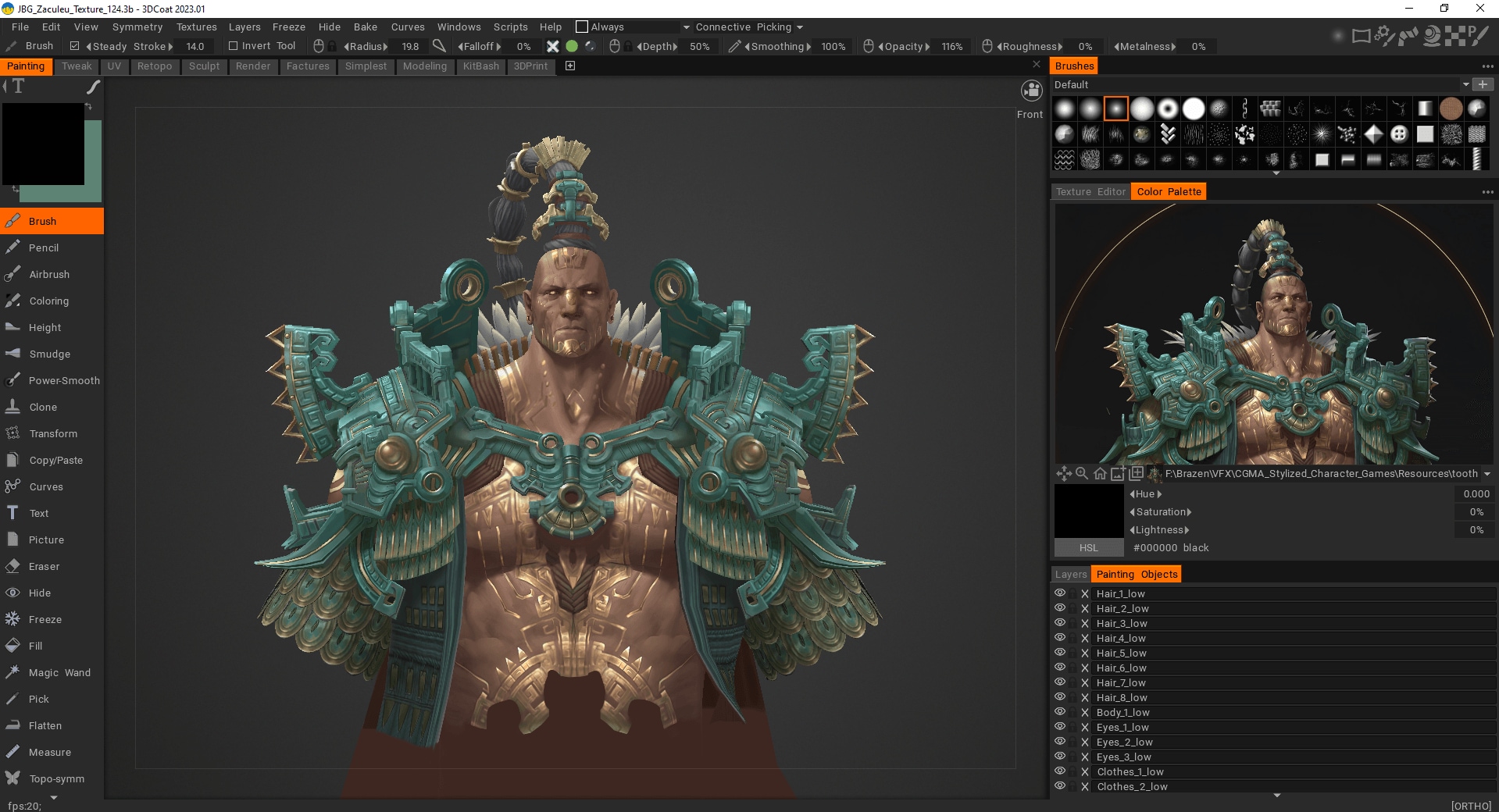
Task: Enable the Invert Tool checkbox
Action: point(233,46)
